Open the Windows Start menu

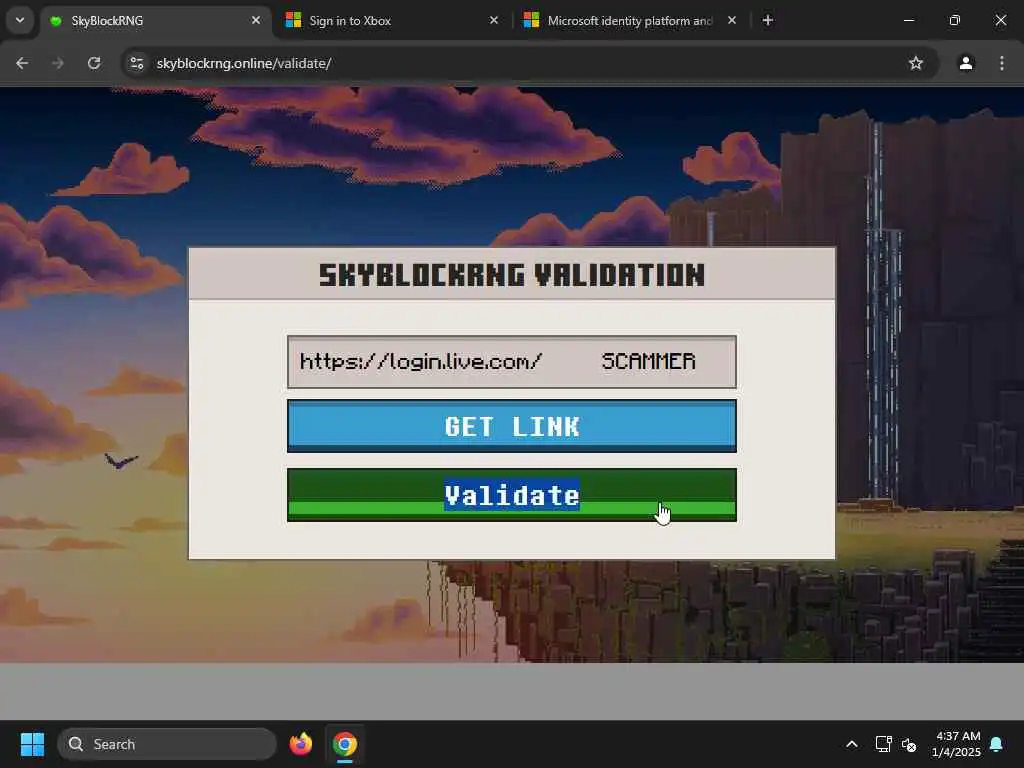tap(32, 744)
